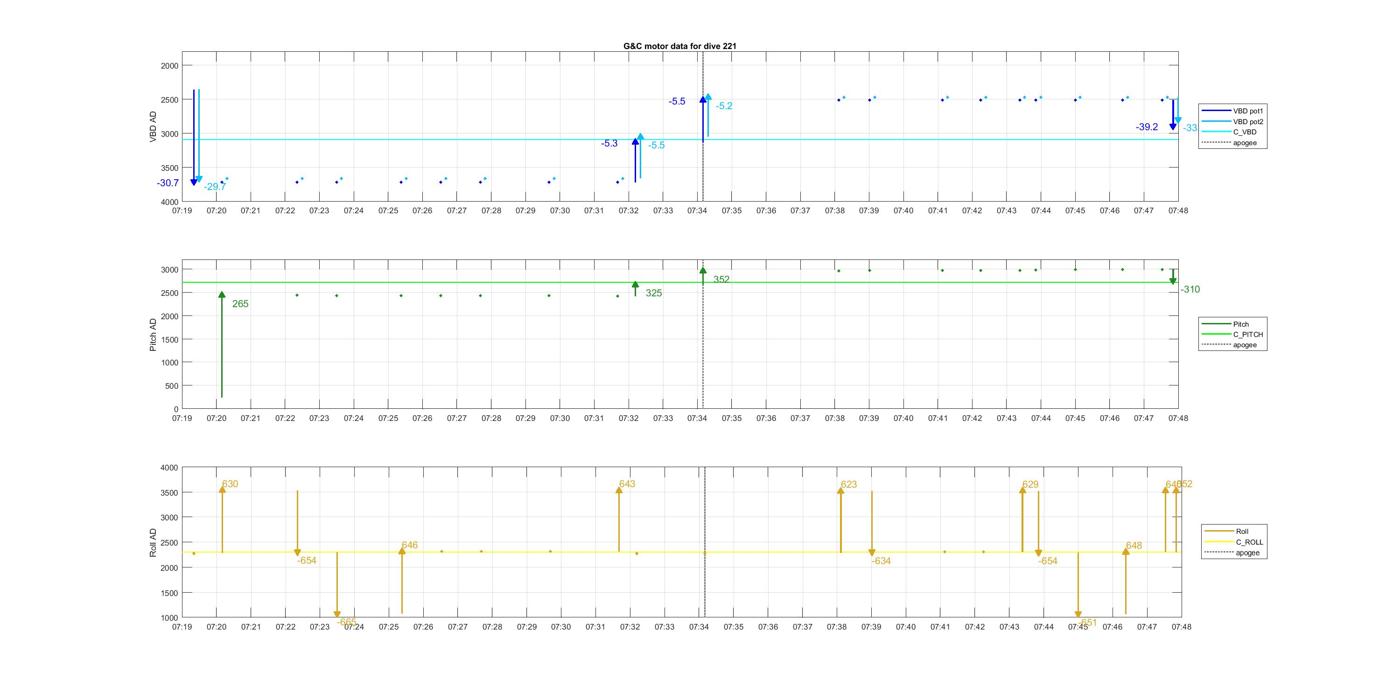Select the "VBD AD" y-axis label
Screen dimensions: 1400x693
[154, 127]
